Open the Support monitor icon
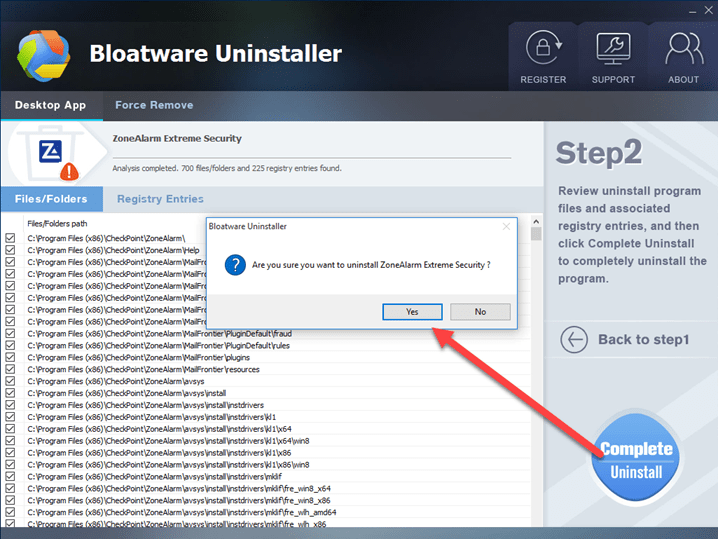The image size is (718, 539). [x=613, y=49]
